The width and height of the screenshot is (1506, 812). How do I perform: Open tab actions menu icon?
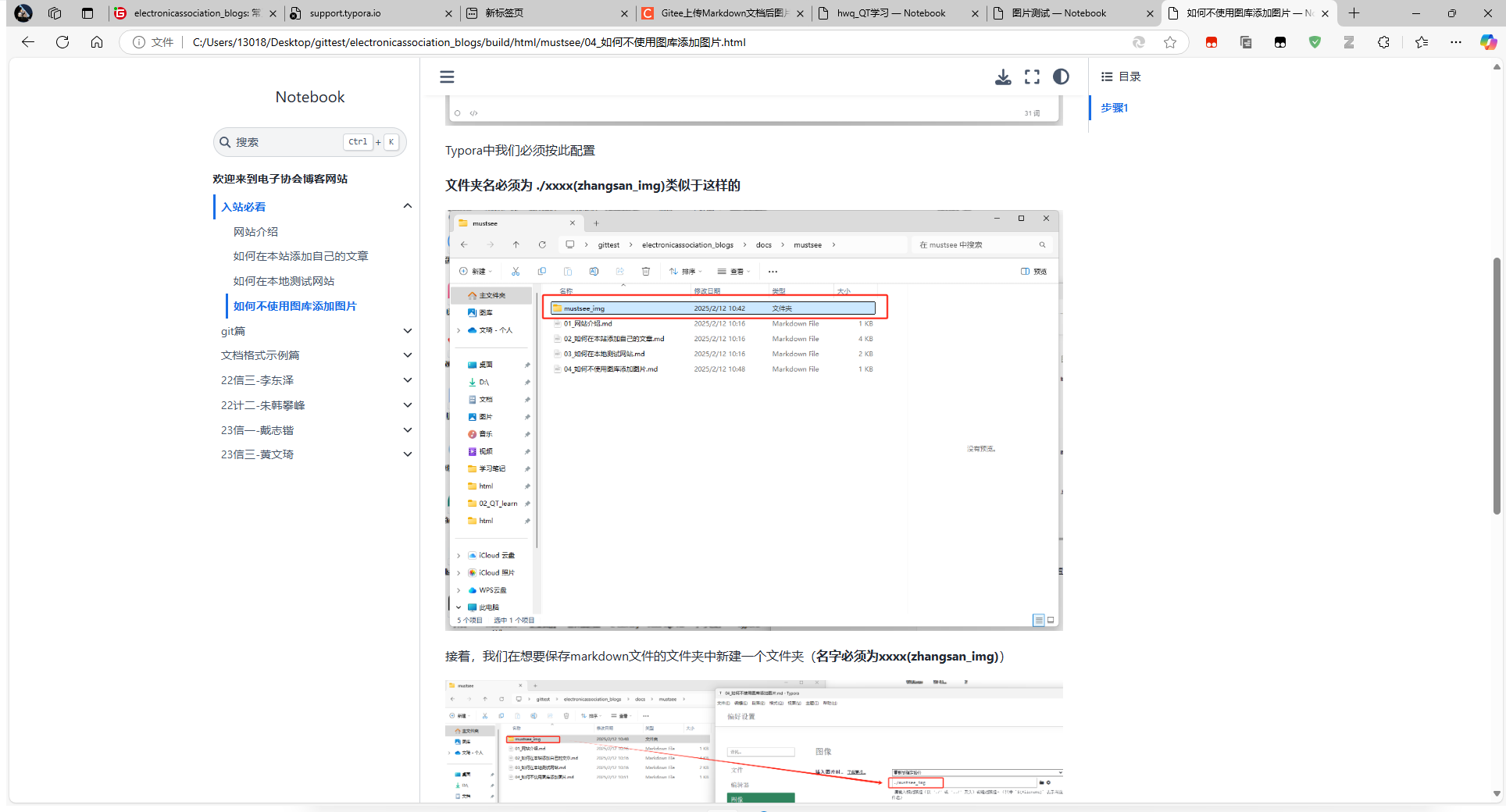click(87, 13)
